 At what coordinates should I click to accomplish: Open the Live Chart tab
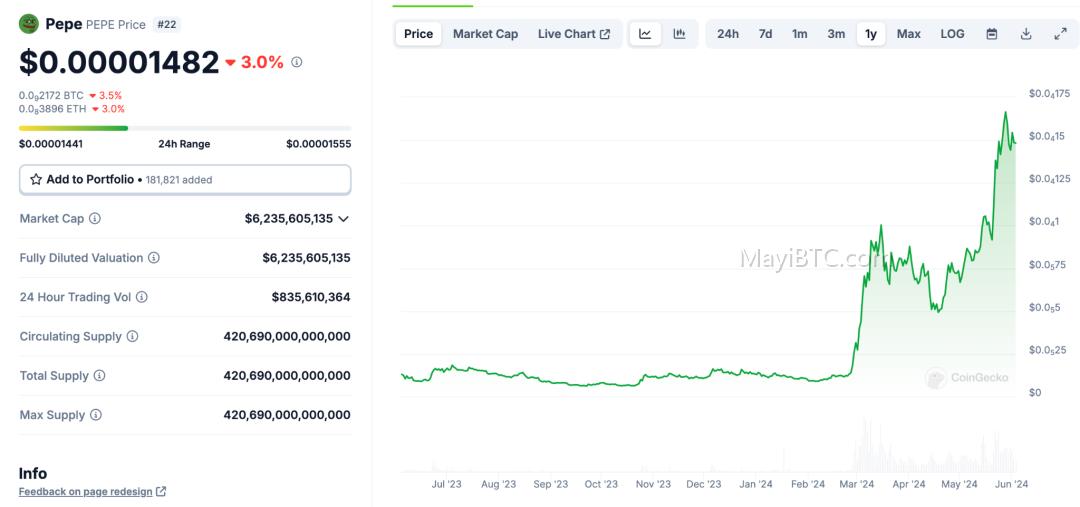point(574,34)
